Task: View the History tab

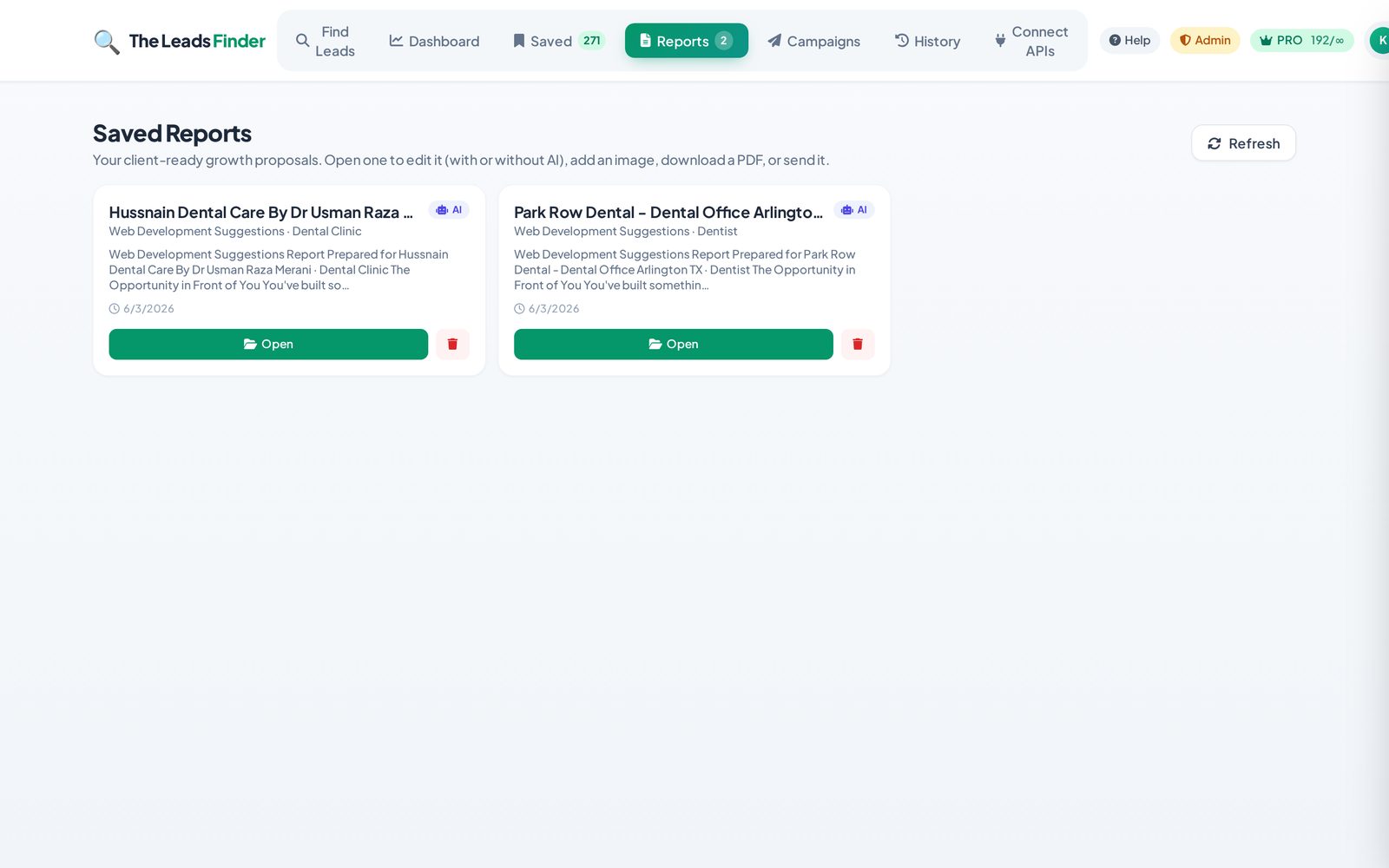Action: pyautogui.click(x=927, y=41)
